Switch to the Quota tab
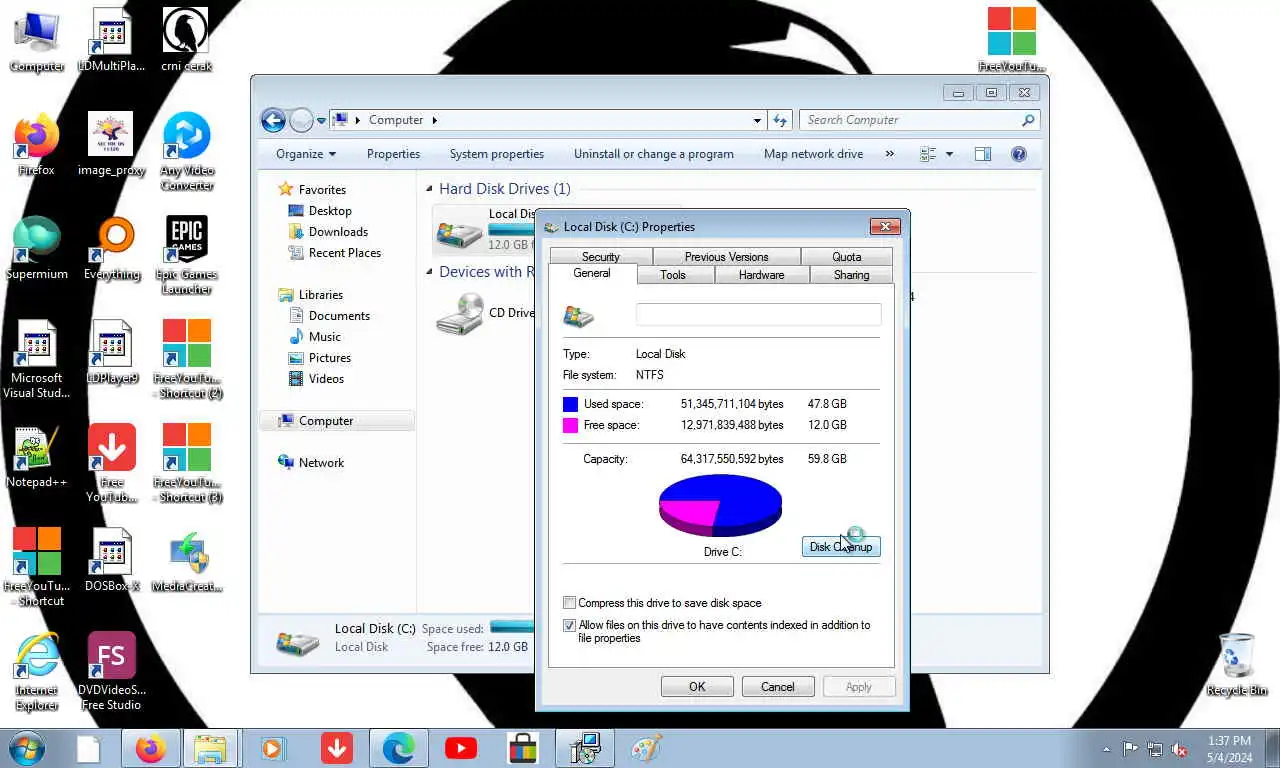The height and width of the screenshot is (768, 1280). (x=847, y=257)
